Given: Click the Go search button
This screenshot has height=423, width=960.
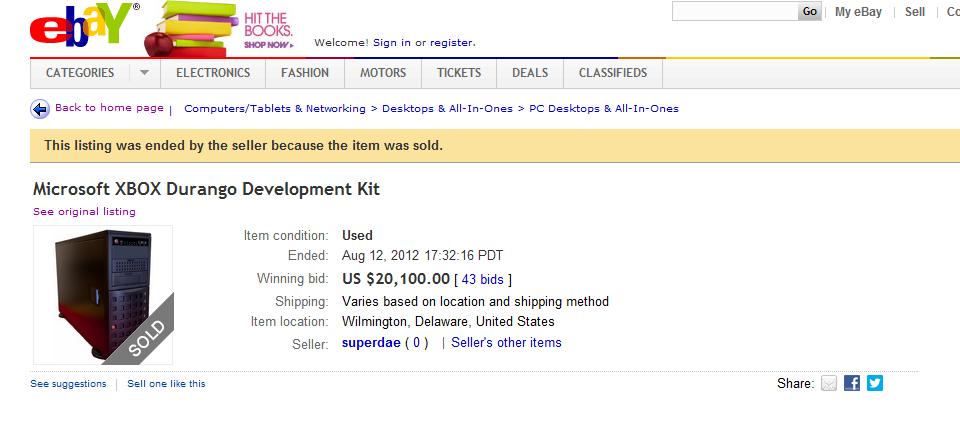Looking at the screenshot, I should pos(809,12).
